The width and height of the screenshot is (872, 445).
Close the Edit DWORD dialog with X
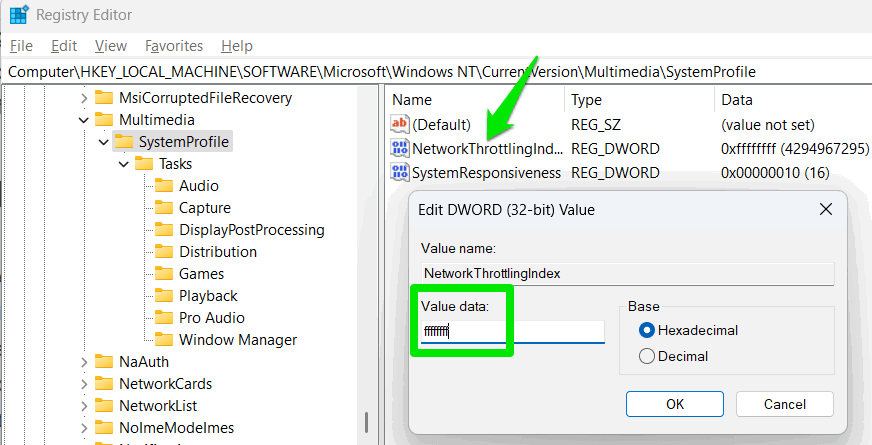pyautogui.click(x=826, y=209)
